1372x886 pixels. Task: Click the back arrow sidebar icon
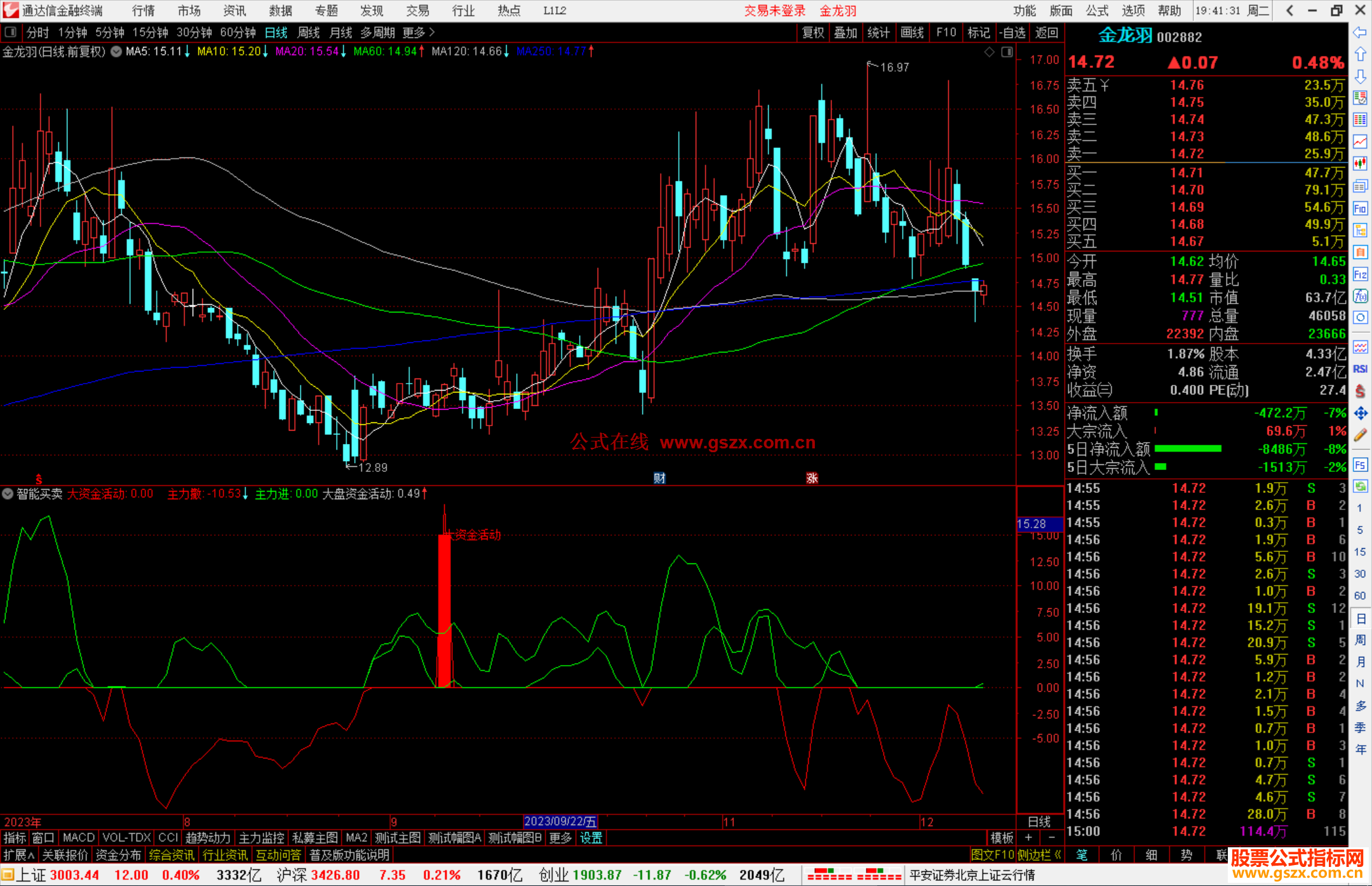click(1360, 32)
